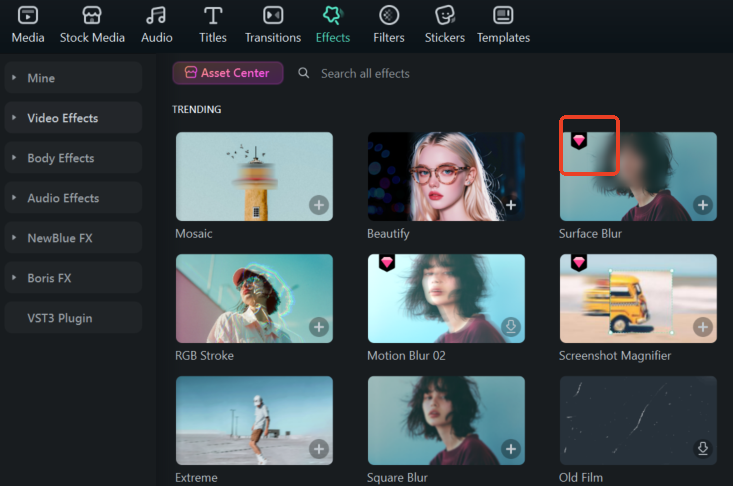
Task: Open the Transitions panel icon
Action: (273, 16)
